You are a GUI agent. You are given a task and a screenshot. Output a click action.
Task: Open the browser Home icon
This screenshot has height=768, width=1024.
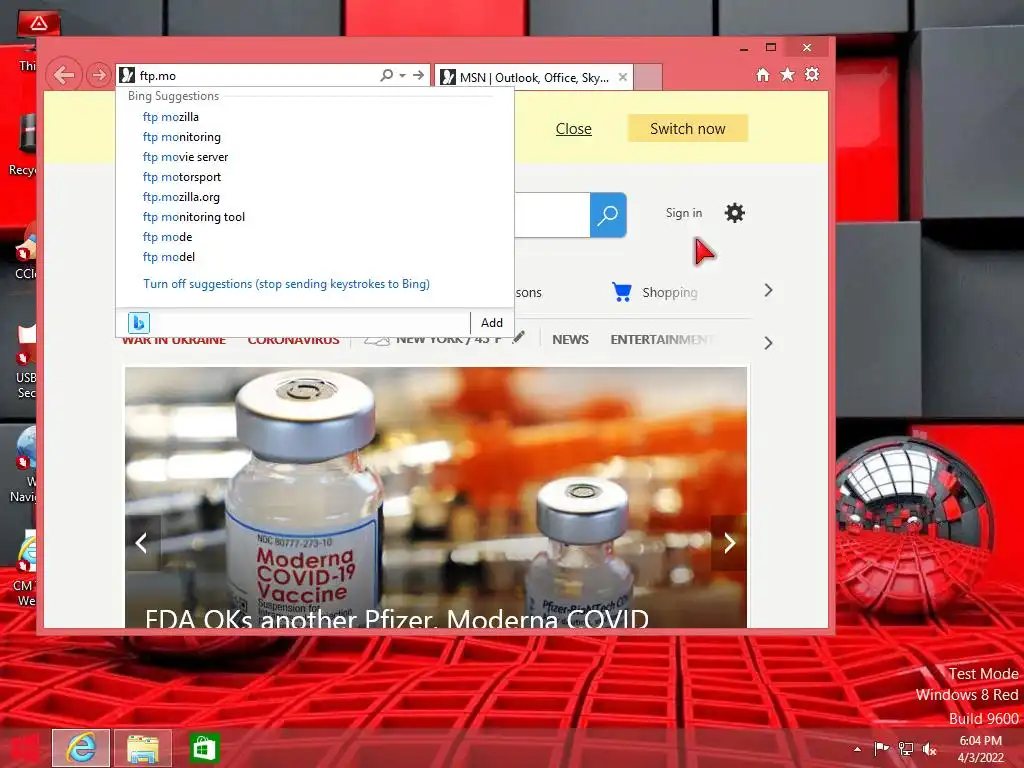point(763,74)
